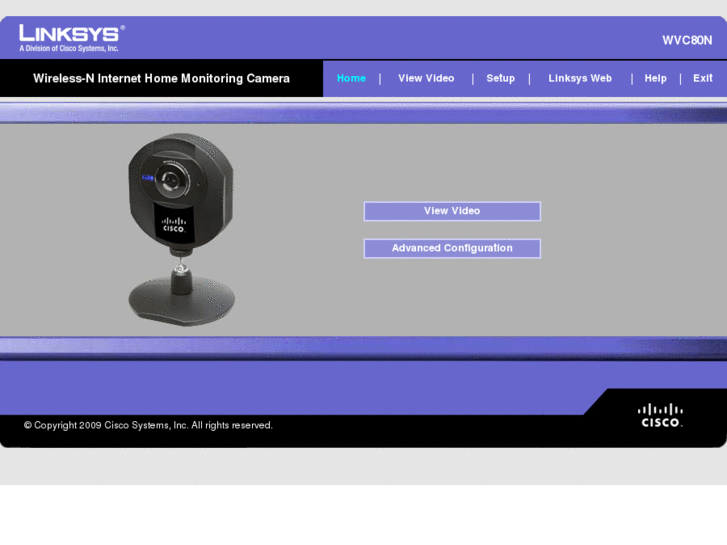
Task: Open the Home navigation tab
Action: (351, 78)
